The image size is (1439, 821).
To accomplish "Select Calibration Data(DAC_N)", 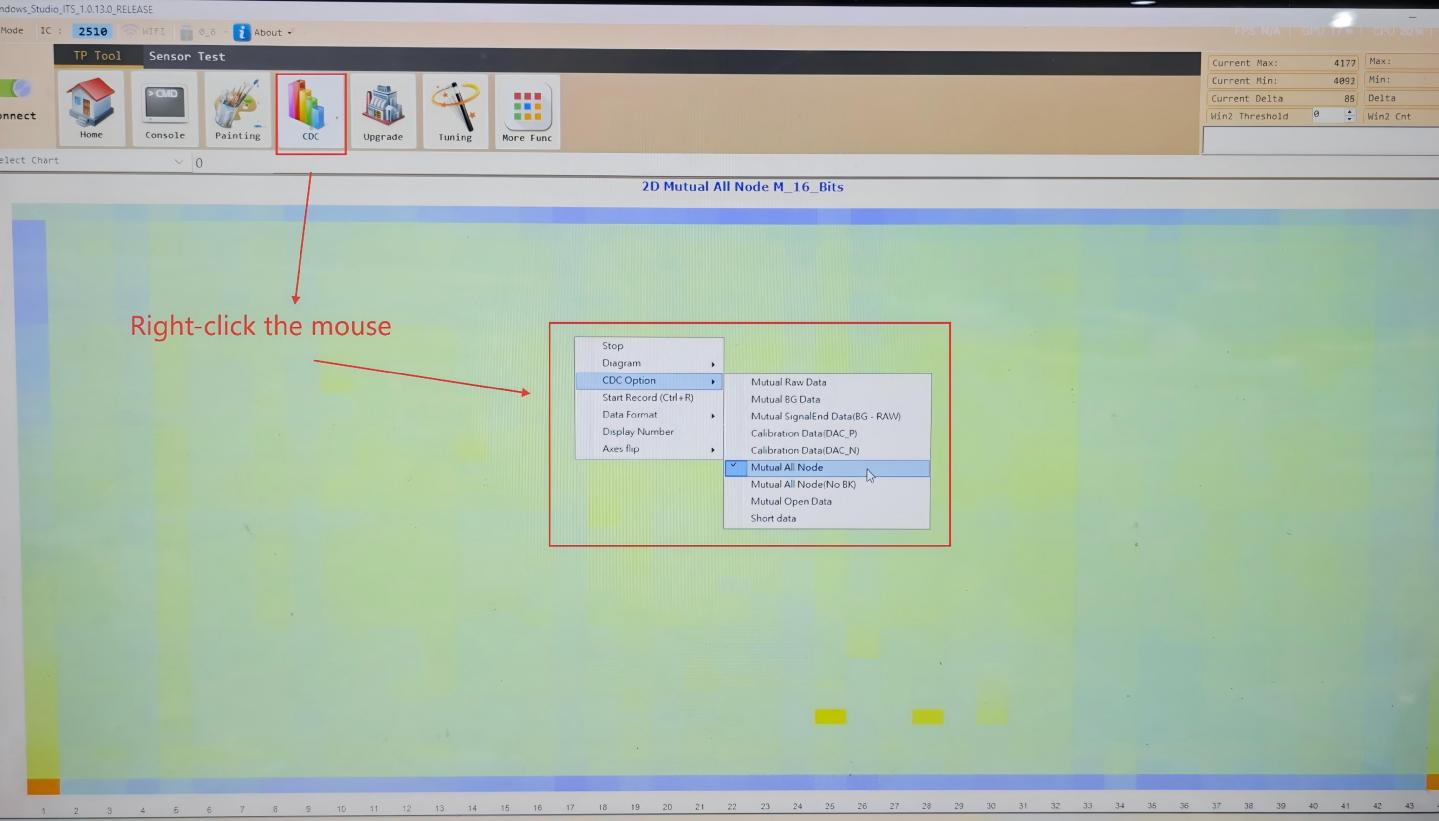I will click(x=827, y=450).
